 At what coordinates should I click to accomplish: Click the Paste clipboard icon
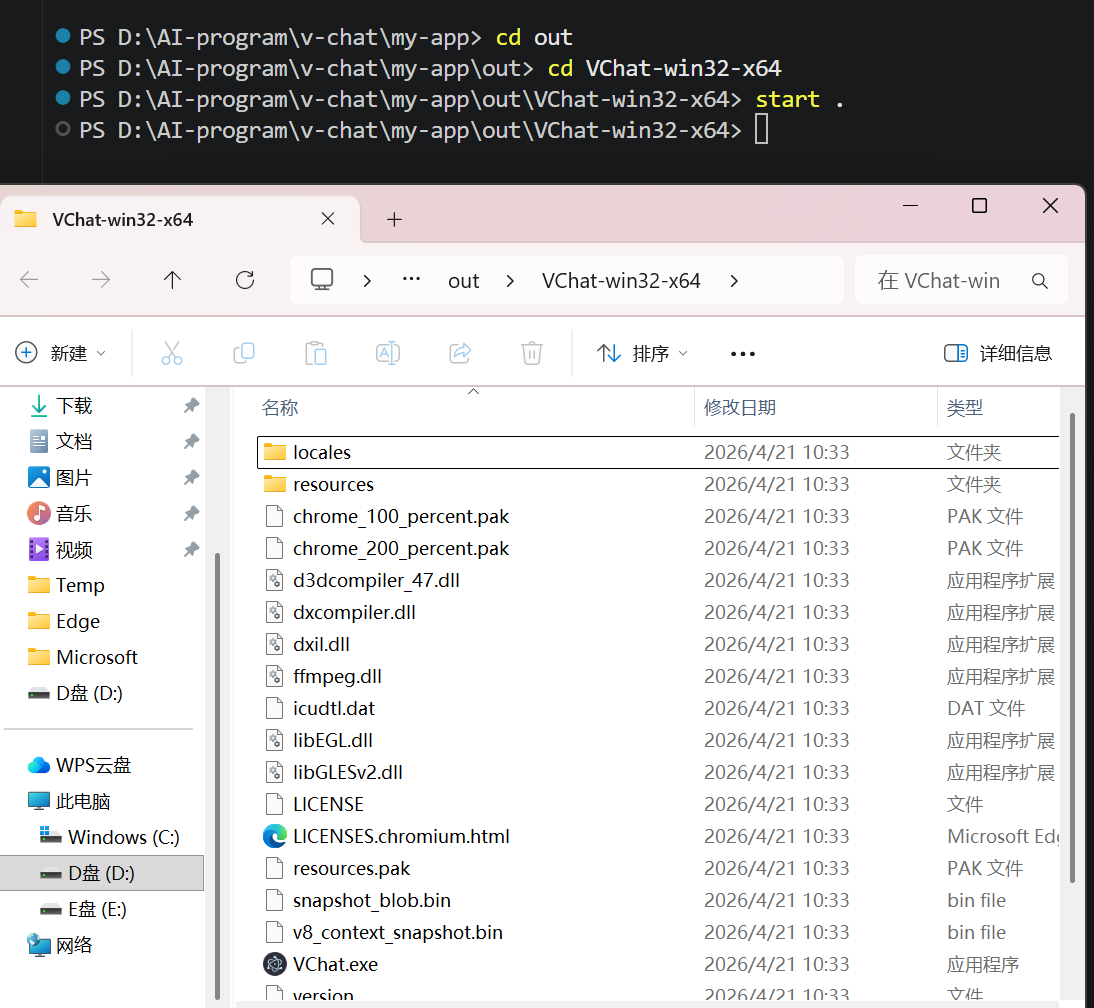pyautogui.click(x=315, y=353)
